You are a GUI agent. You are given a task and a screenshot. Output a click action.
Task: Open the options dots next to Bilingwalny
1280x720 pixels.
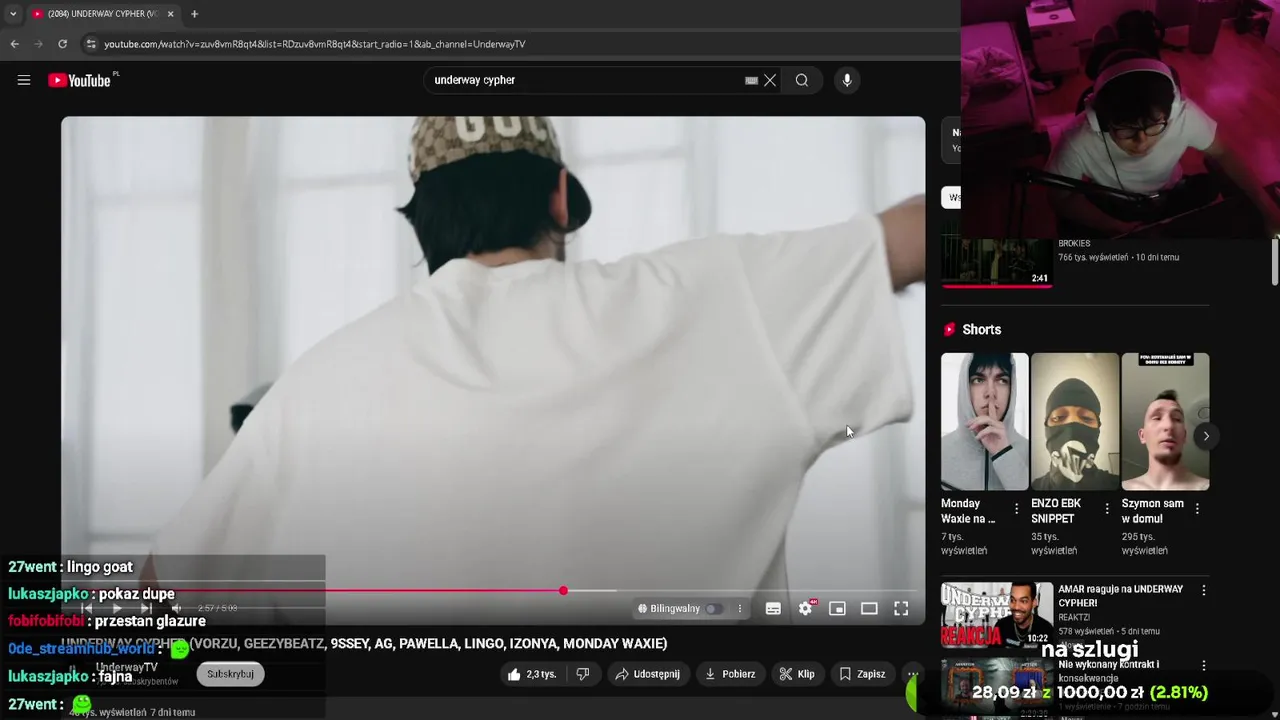740,608
